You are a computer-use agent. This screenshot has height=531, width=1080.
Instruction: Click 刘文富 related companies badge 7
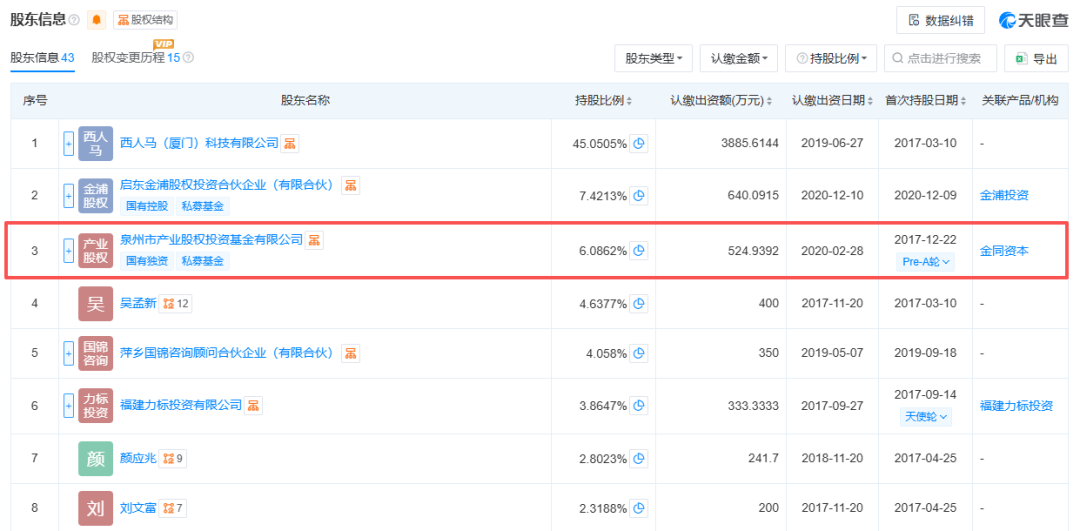pyautogui.click(x=173, y=509)
